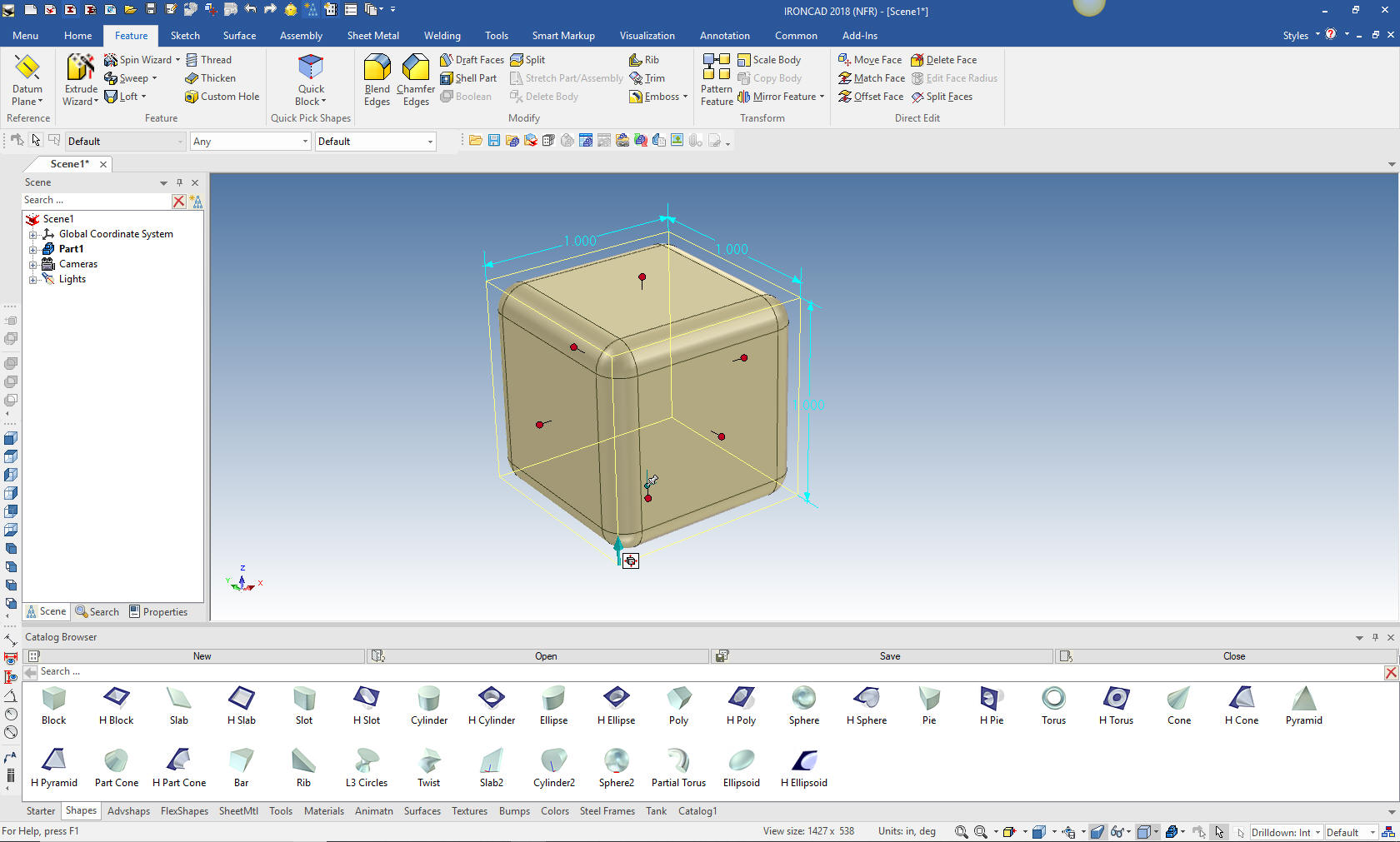
Task: Close the Scene1 document tab
Action: click(x=103, y=165)
